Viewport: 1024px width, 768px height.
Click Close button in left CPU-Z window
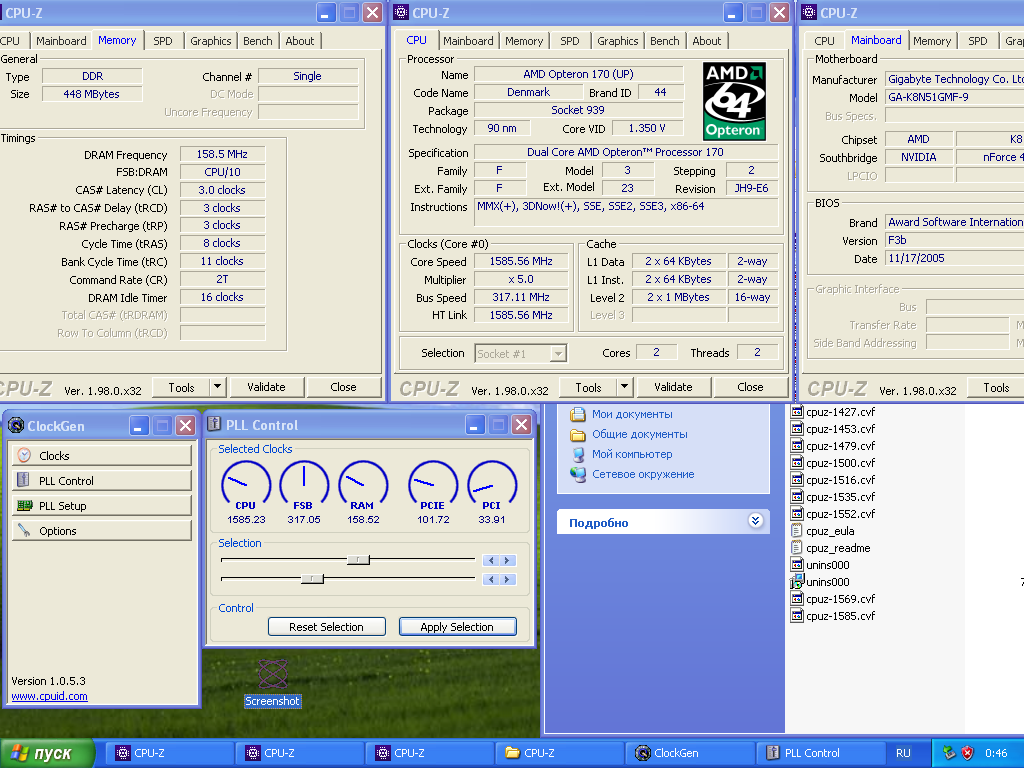[x=344, y=387]
